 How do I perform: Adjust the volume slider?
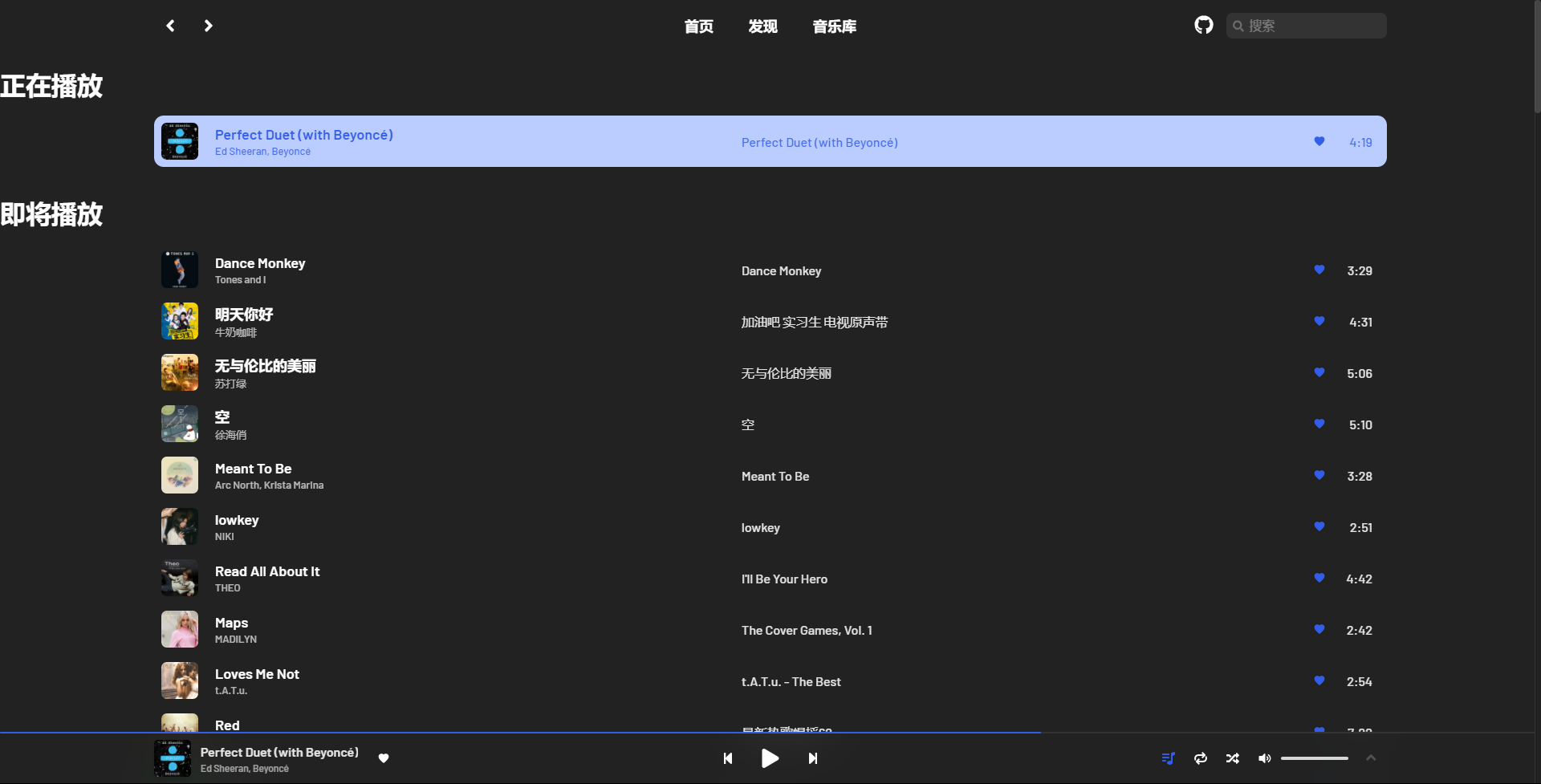click(x=1315, y=758)
